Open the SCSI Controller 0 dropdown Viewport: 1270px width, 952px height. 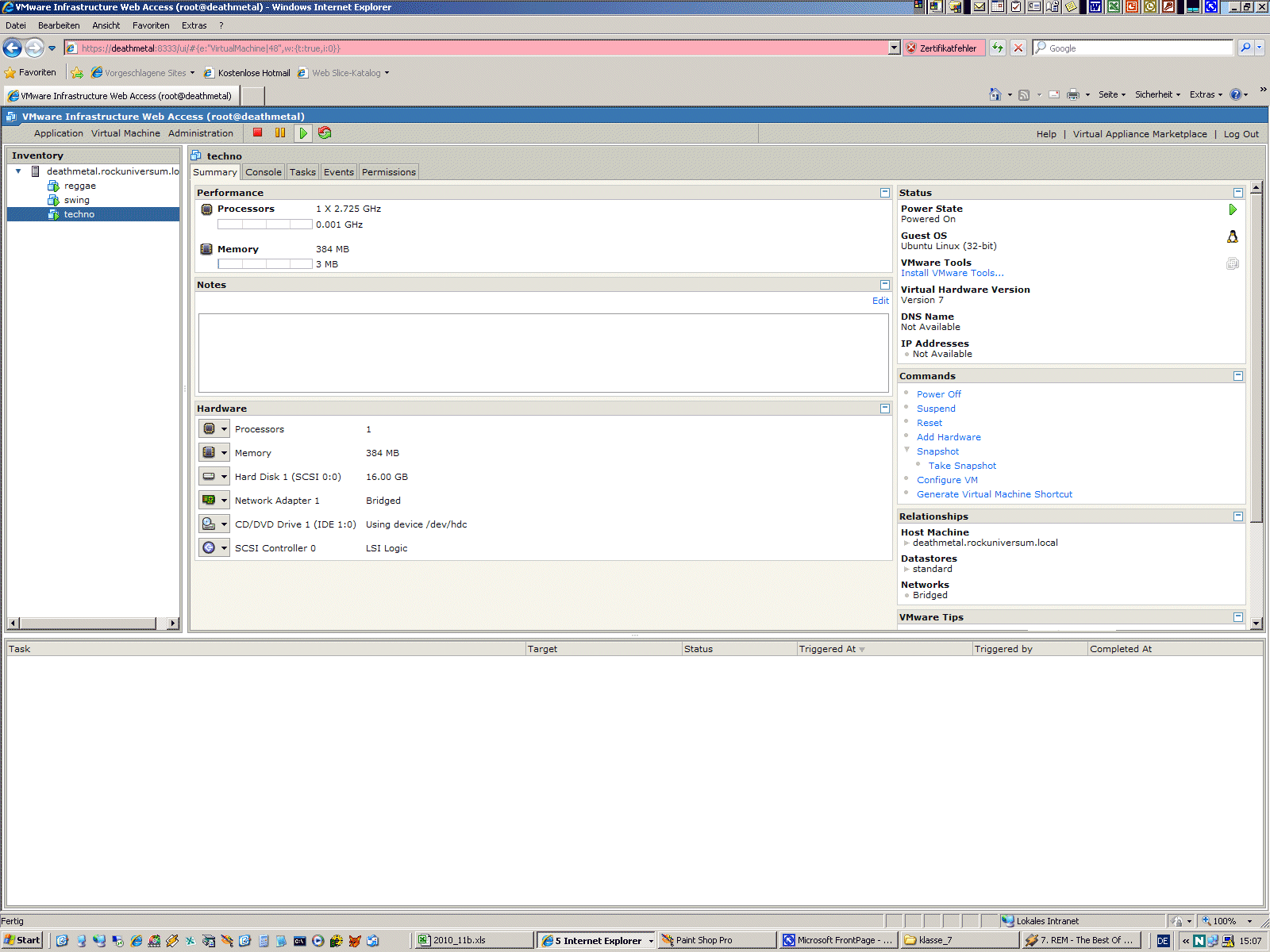(x=214, y=548)
